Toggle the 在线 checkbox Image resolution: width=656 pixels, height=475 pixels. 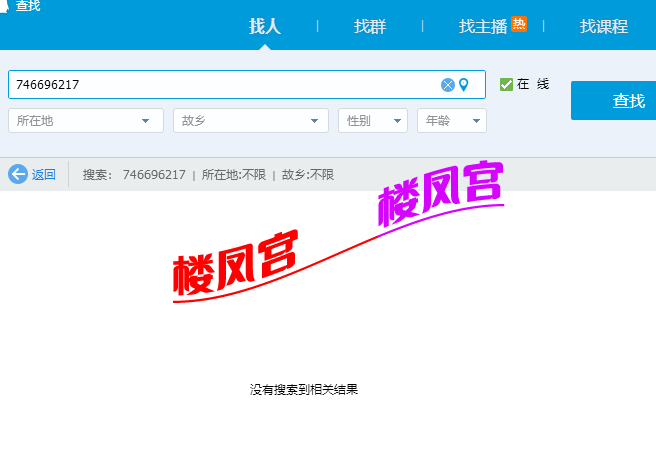506,84
